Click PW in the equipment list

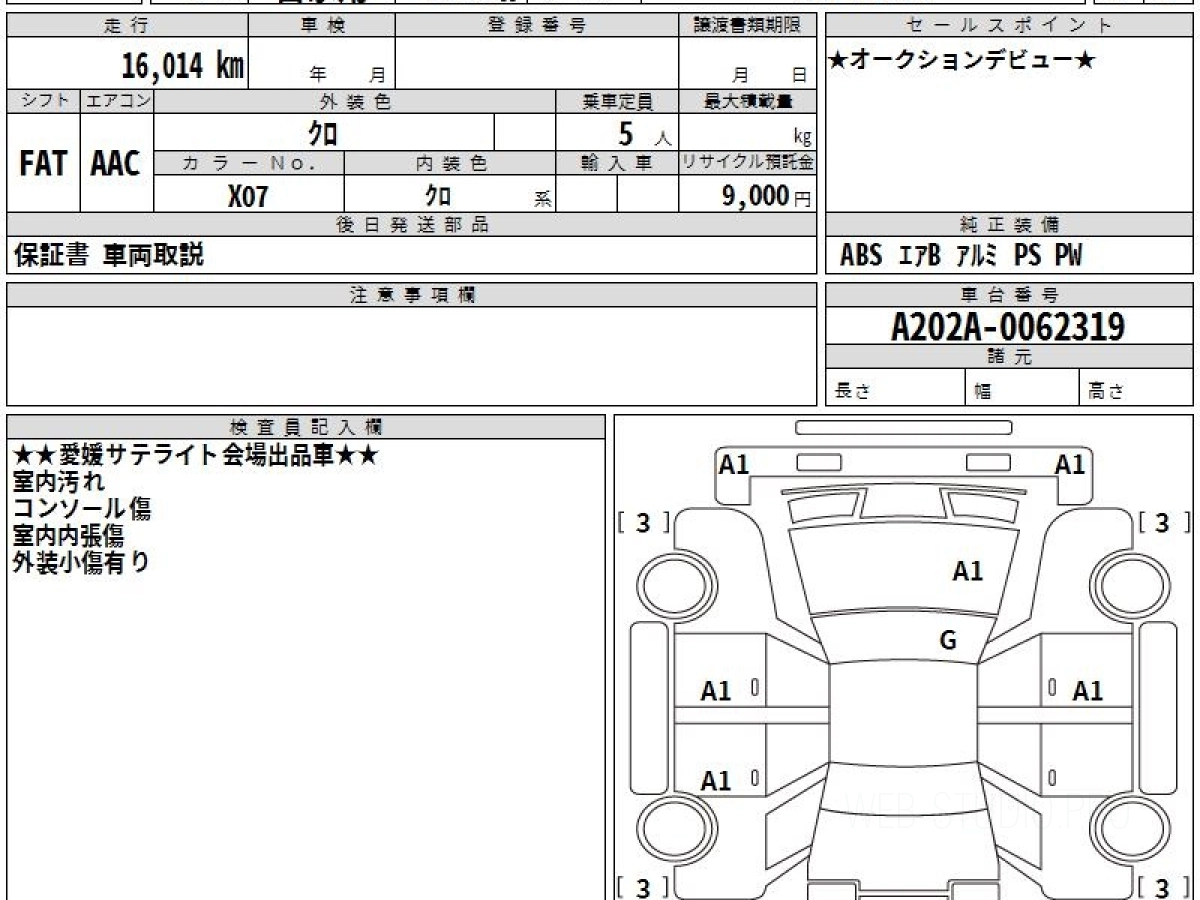tap(1068, 256)
